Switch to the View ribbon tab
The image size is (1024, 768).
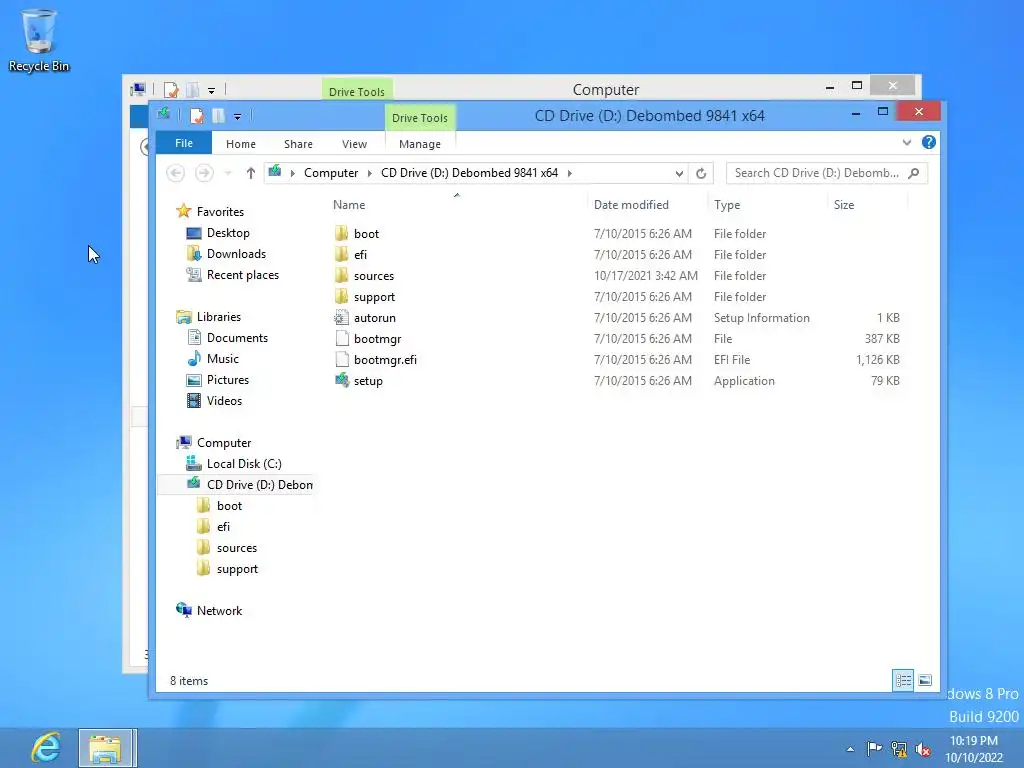(x=354, y=144)
